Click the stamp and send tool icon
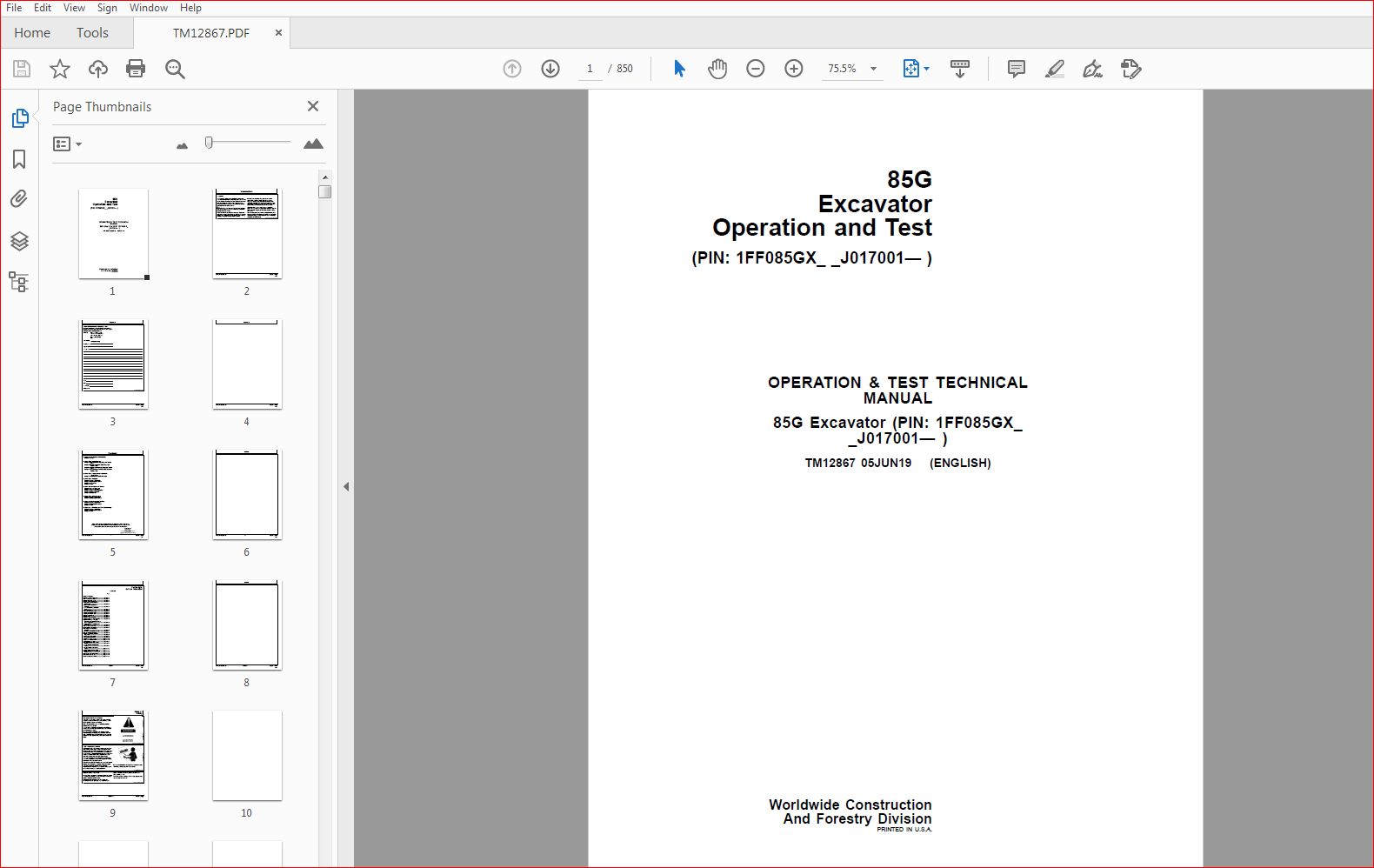This screenshot has width=1374, height=868. point(1131,69)
